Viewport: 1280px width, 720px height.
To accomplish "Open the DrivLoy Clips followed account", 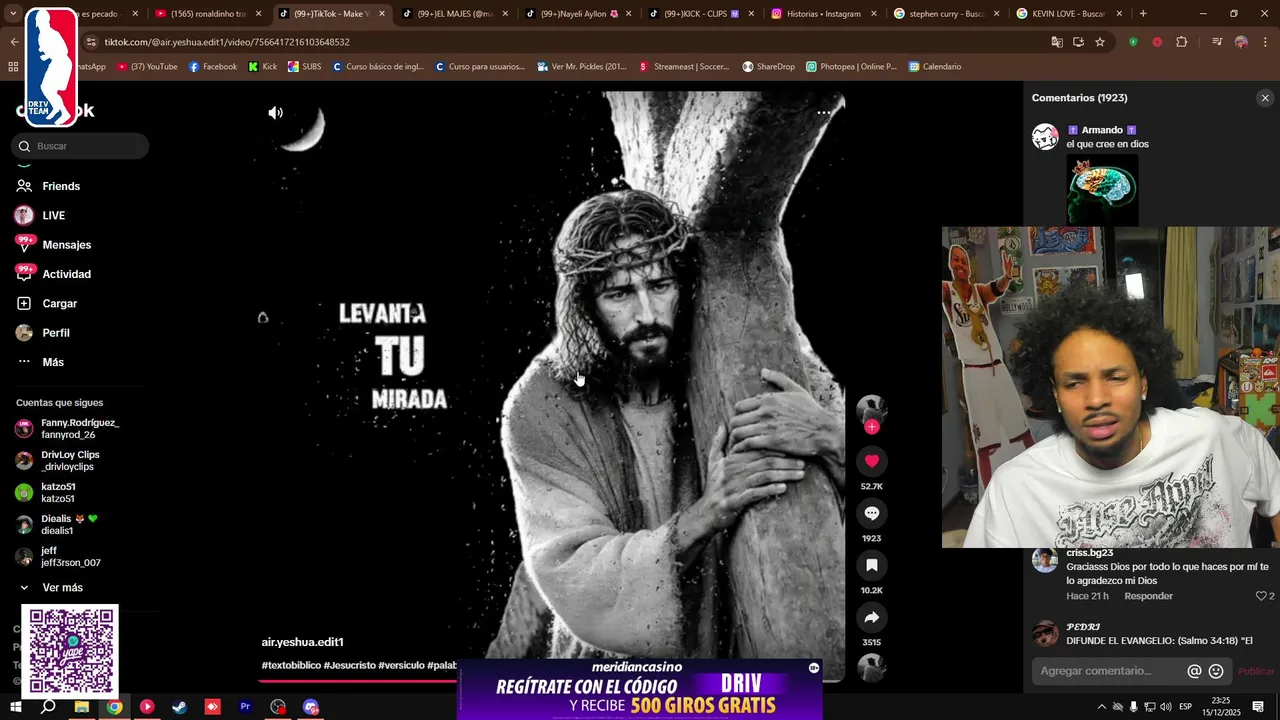I will [68, 461].
